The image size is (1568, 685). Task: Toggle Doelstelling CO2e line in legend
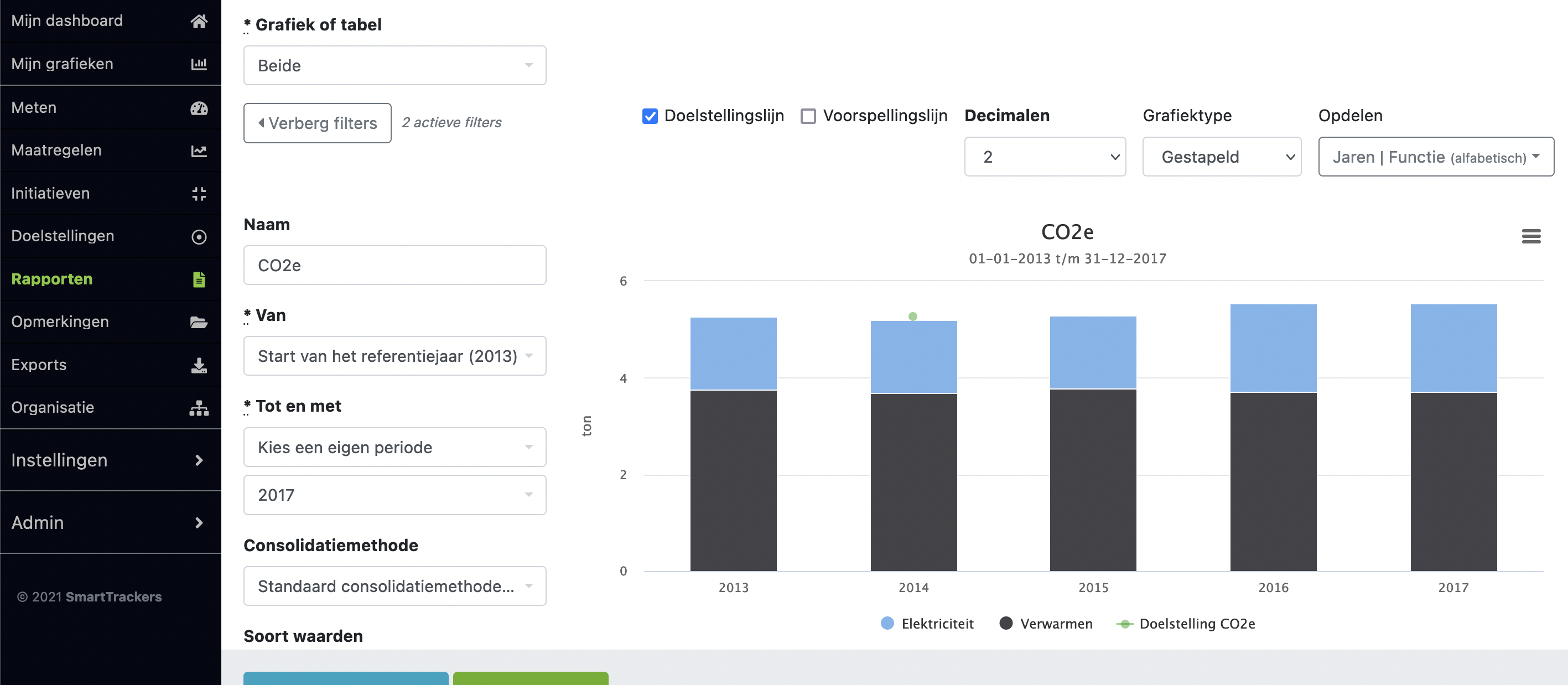(x=1185, y=624)
